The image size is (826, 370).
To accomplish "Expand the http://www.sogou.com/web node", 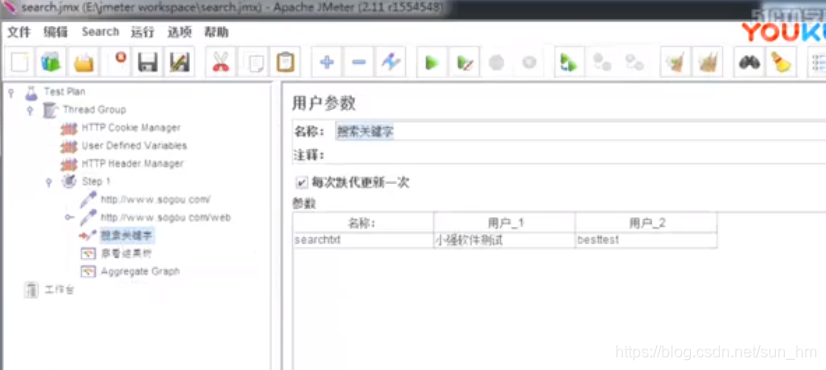I will tap(68, 217).
